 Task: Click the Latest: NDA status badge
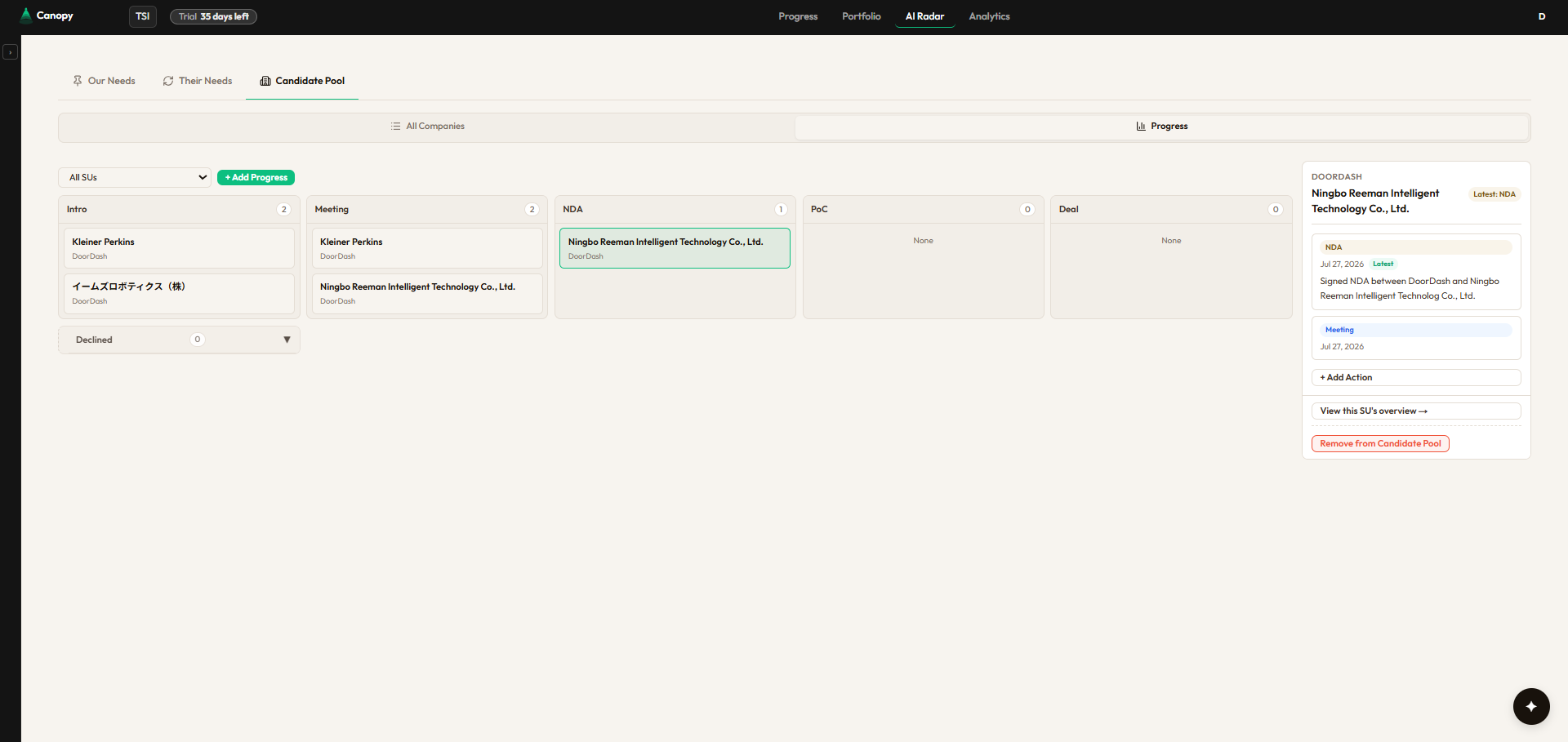1494,194
